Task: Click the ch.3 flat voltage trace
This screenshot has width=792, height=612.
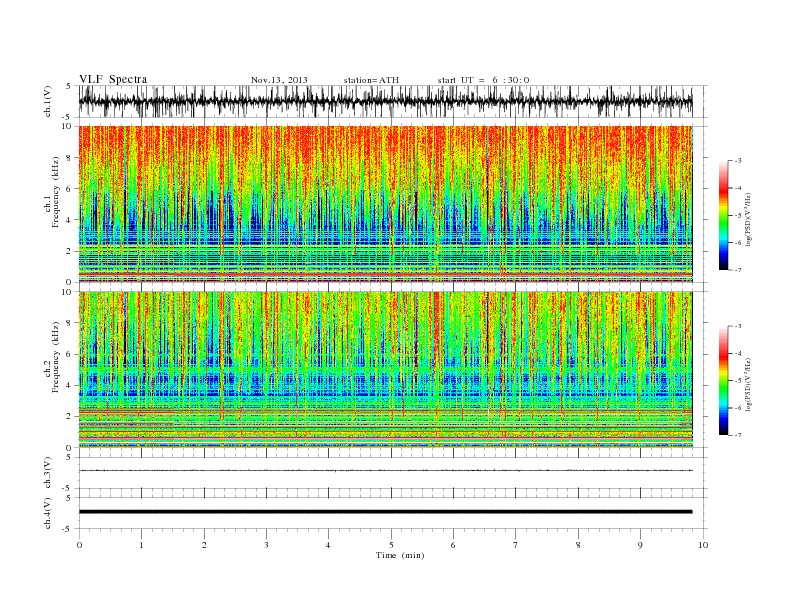Action: point(386,471)
